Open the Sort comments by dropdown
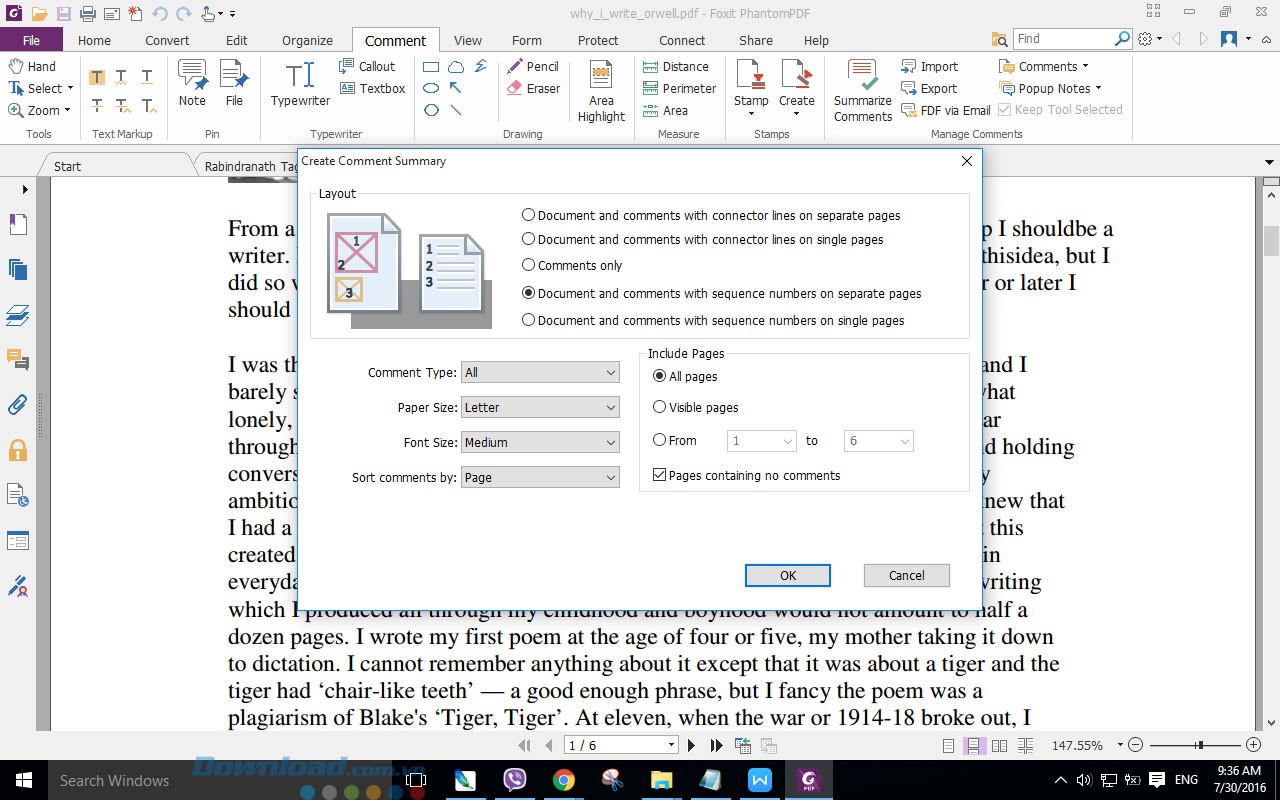This screenshot has width=1280, height=800. coord(540,477)
